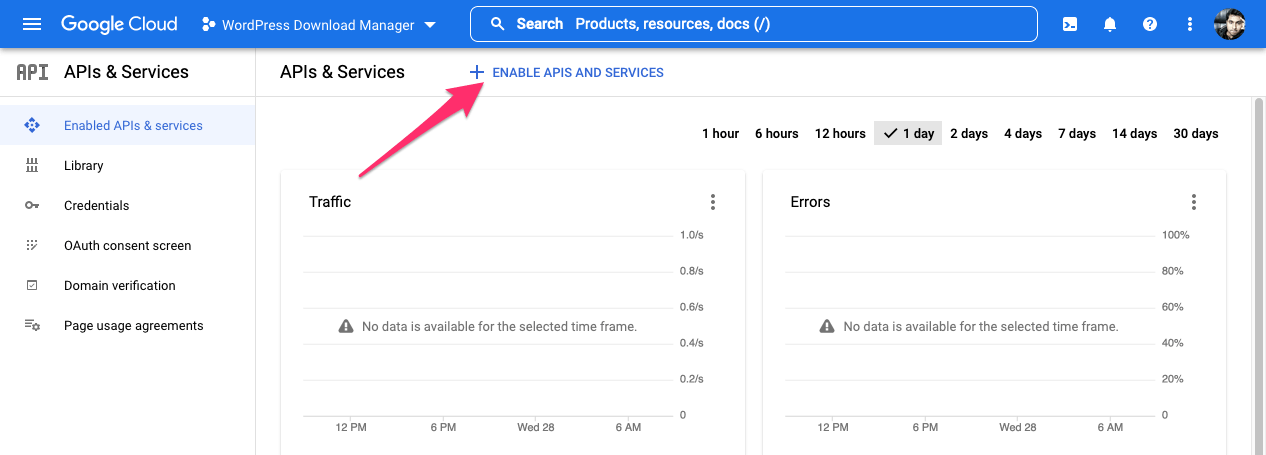Click Enable APIs and Services
Viewport: 1266px width, 455px height.
(x=567, y=72)
